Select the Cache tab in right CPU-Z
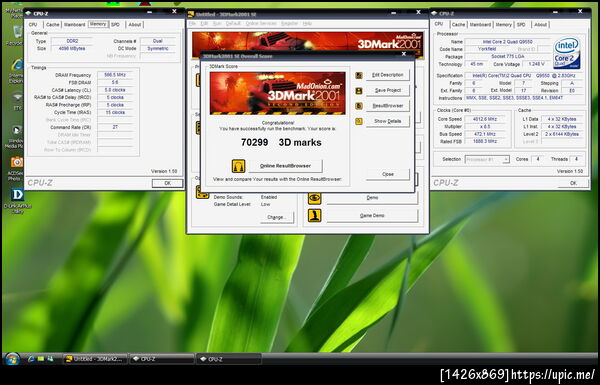 458,24
